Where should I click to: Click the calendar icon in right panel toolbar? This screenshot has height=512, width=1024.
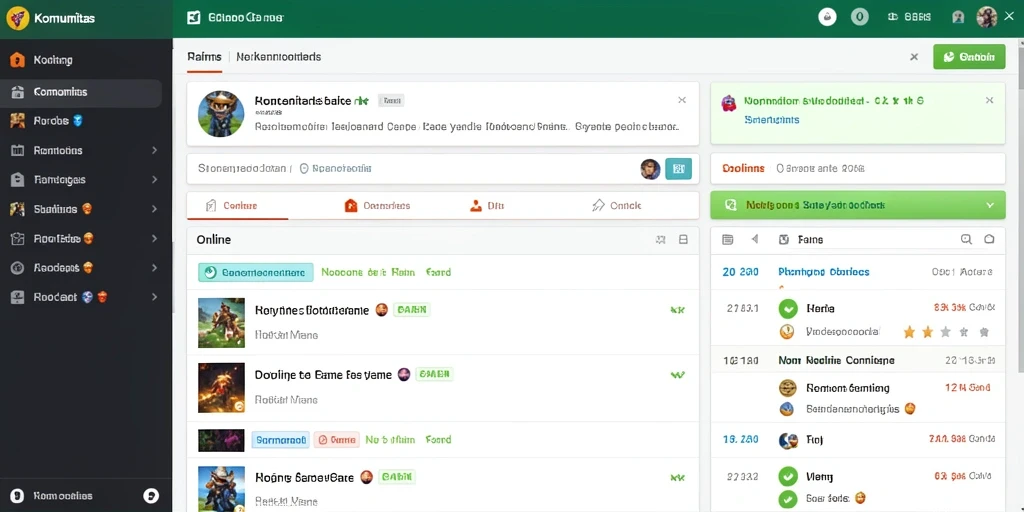click(x=728, y=240)
